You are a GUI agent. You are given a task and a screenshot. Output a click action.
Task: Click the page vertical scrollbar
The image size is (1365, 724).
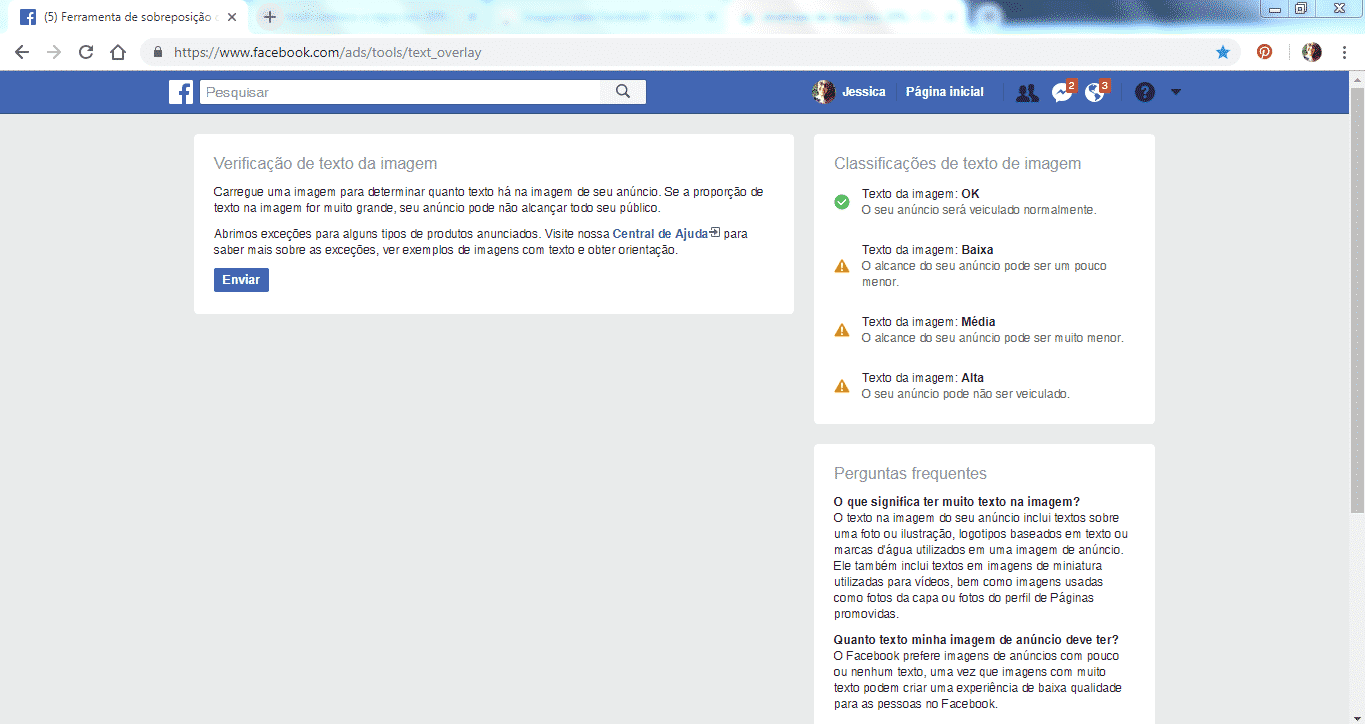(1357, 300)
